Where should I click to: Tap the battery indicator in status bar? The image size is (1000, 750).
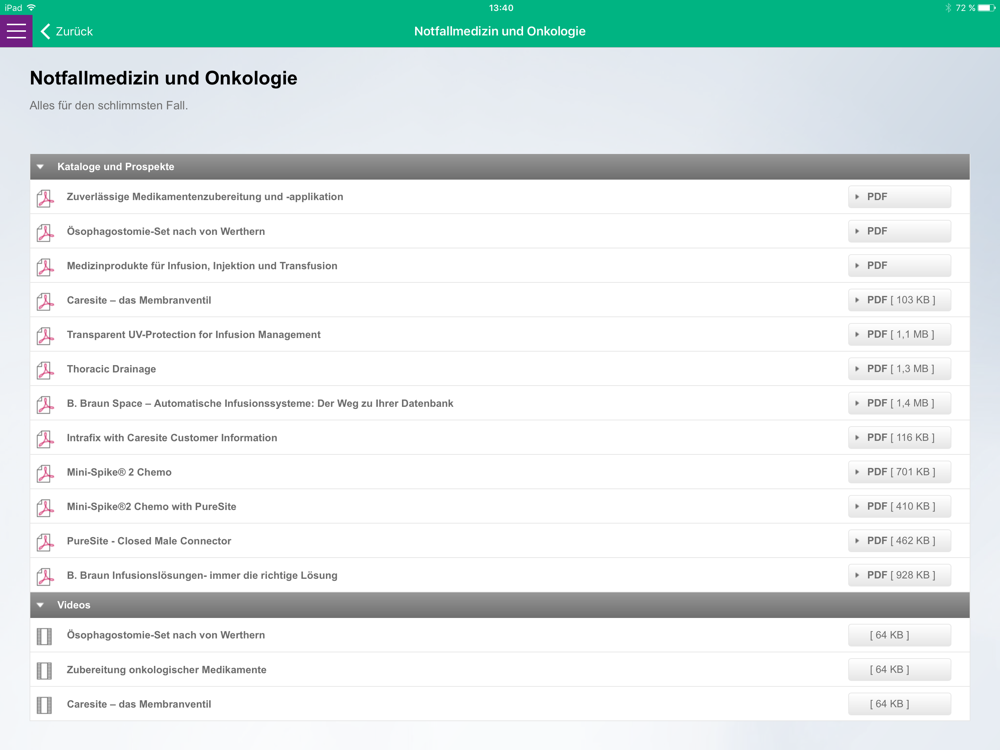[987, 8]
